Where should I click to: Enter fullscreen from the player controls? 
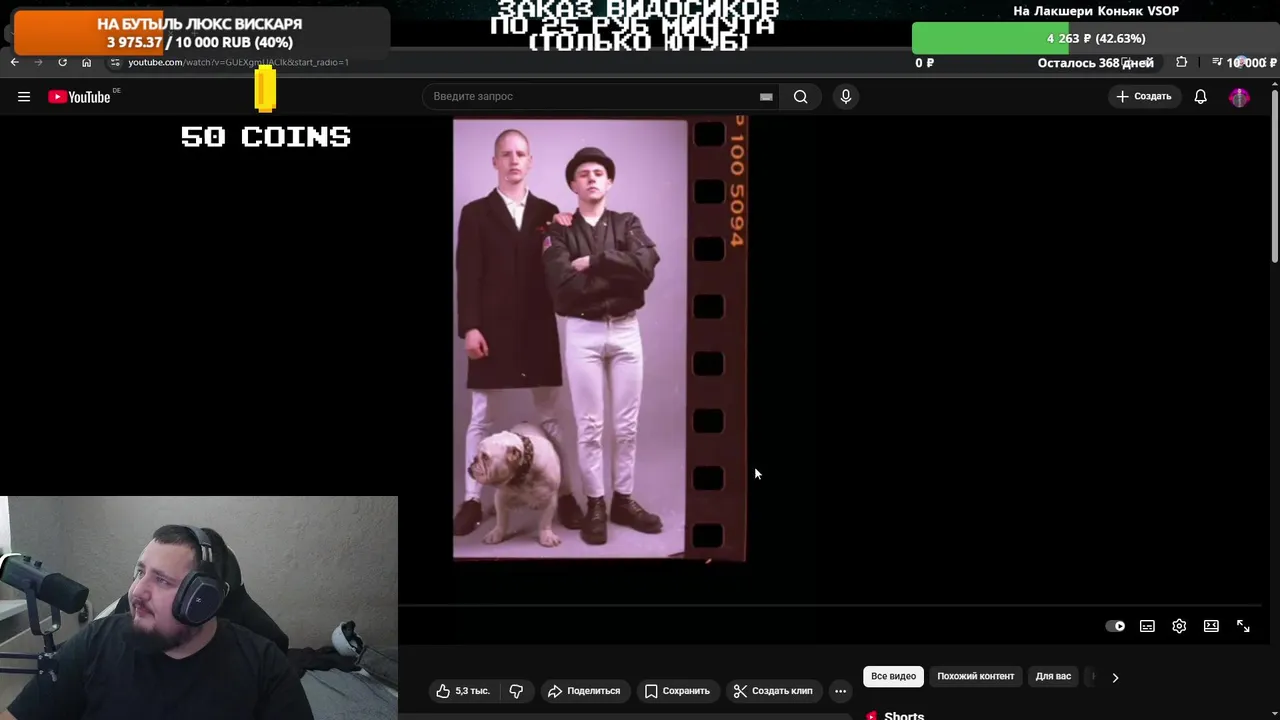tap(1243, 626)
